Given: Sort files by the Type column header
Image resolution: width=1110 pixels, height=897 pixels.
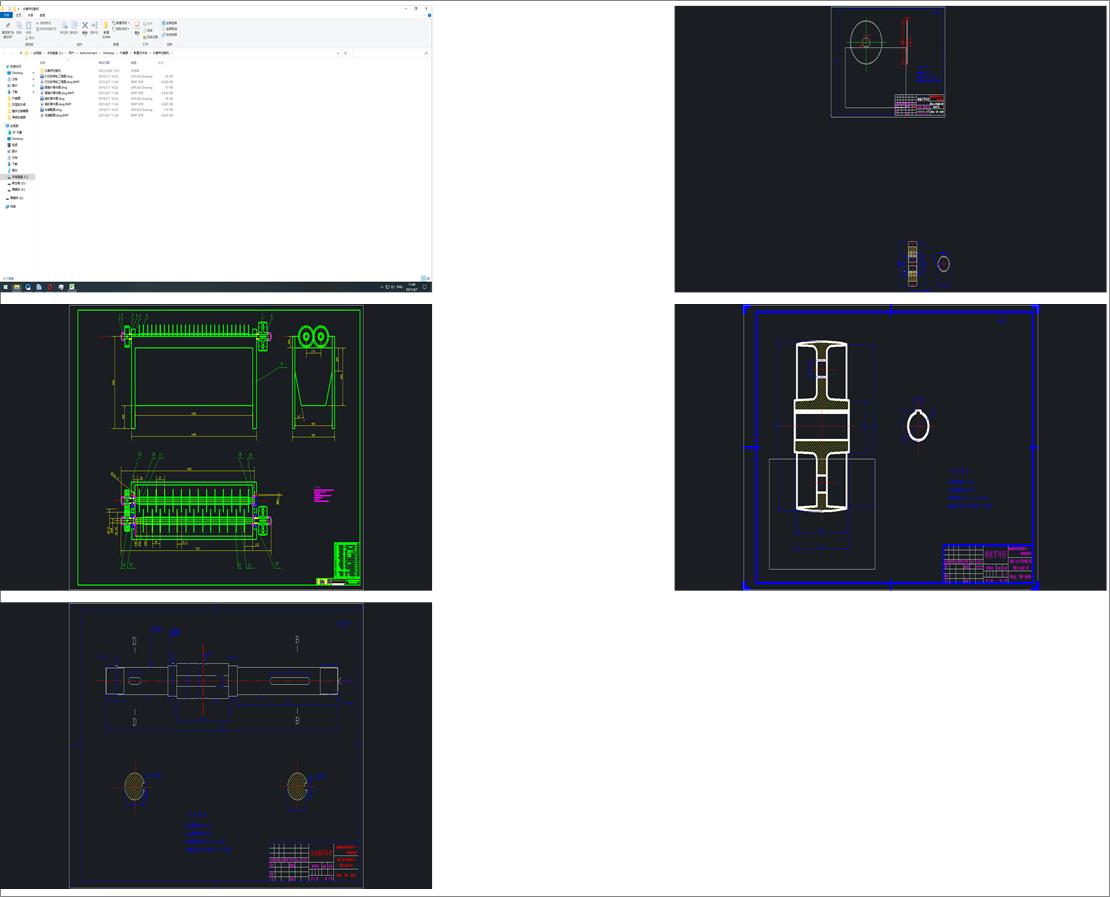Looking at the screenshot, I should click(x=134, y=62).
